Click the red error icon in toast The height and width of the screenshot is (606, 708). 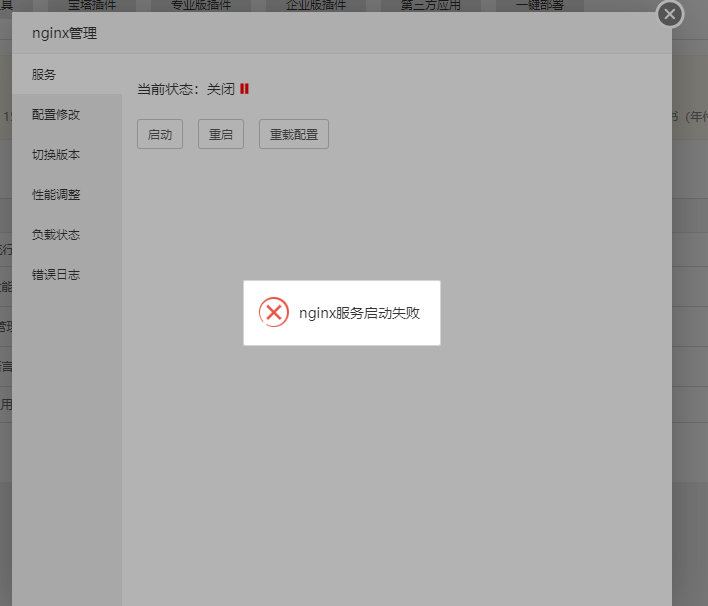click(x=274, y=312)
